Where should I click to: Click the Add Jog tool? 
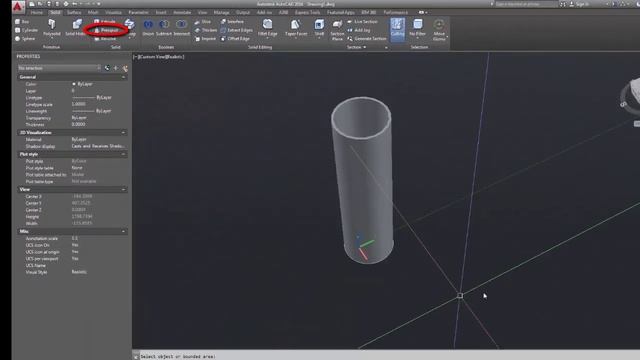tap(359, 30)
